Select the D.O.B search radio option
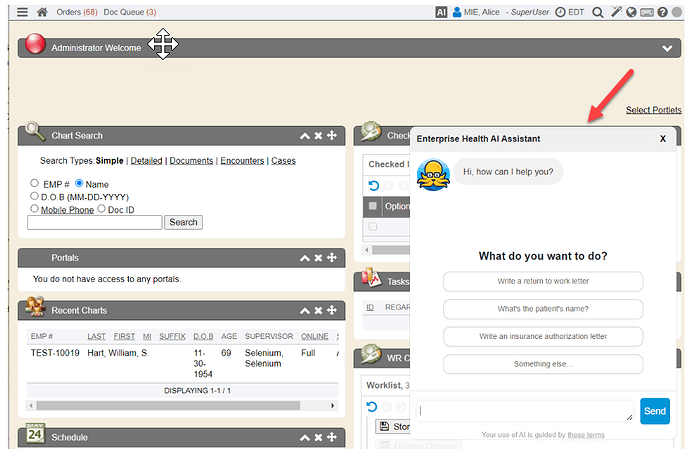 [35, 197]
